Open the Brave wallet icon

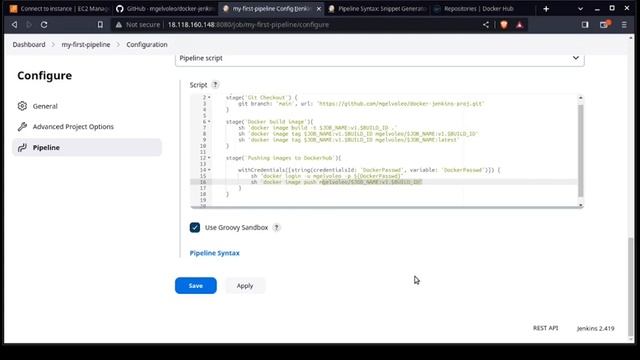pyautogui.click(x=604, y=25)
